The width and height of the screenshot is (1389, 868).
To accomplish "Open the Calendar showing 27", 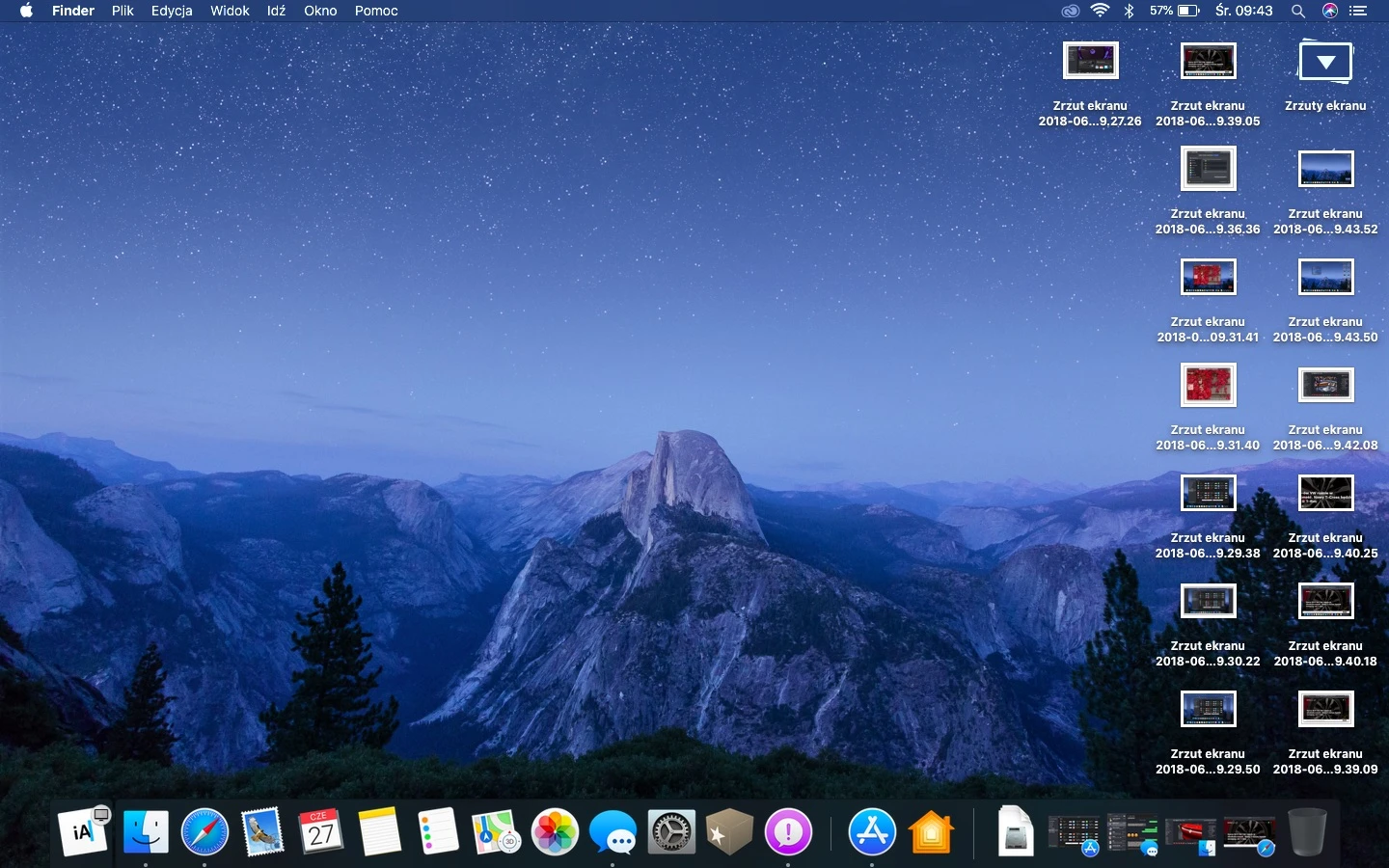I will pyautogui.click(x=320, y=831).
